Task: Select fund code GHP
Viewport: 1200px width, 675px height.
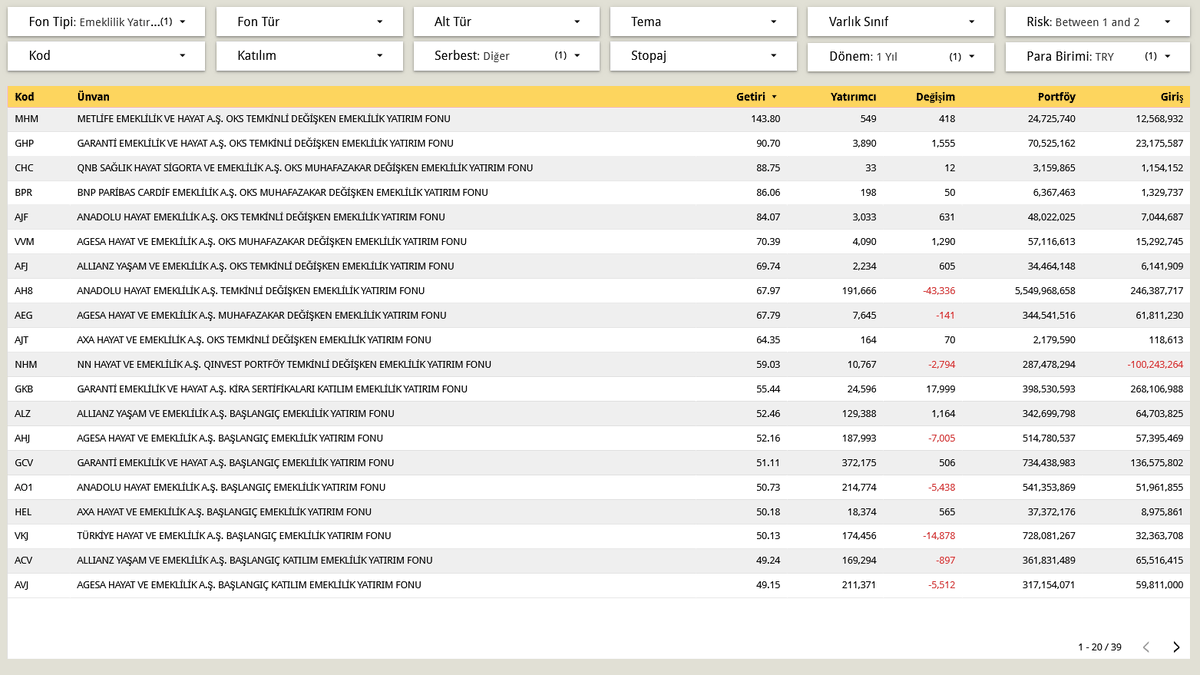Action: pyautogui.click(x=25, y=144)
